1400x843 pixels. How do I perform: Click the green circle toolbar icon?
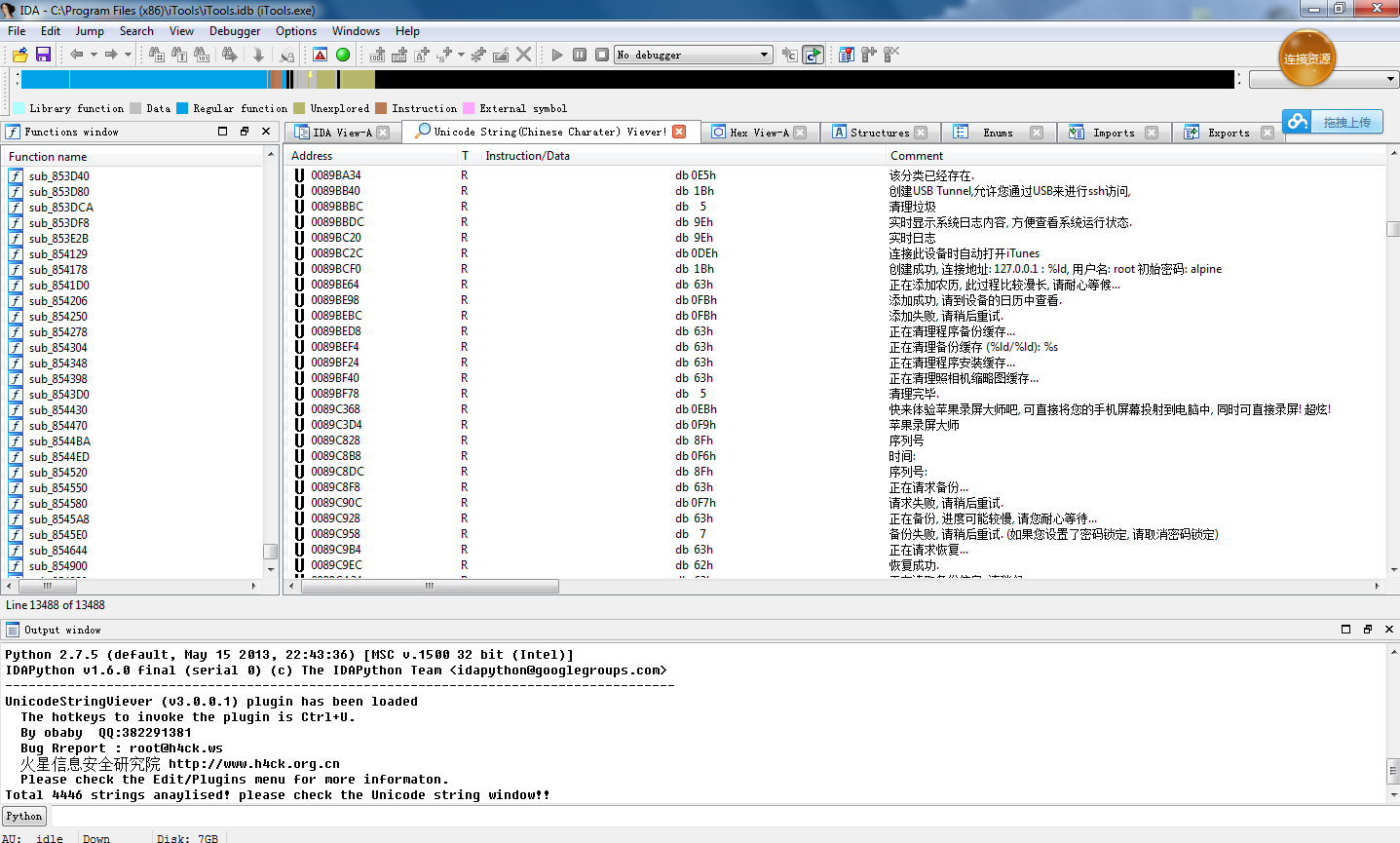(343, 55)
